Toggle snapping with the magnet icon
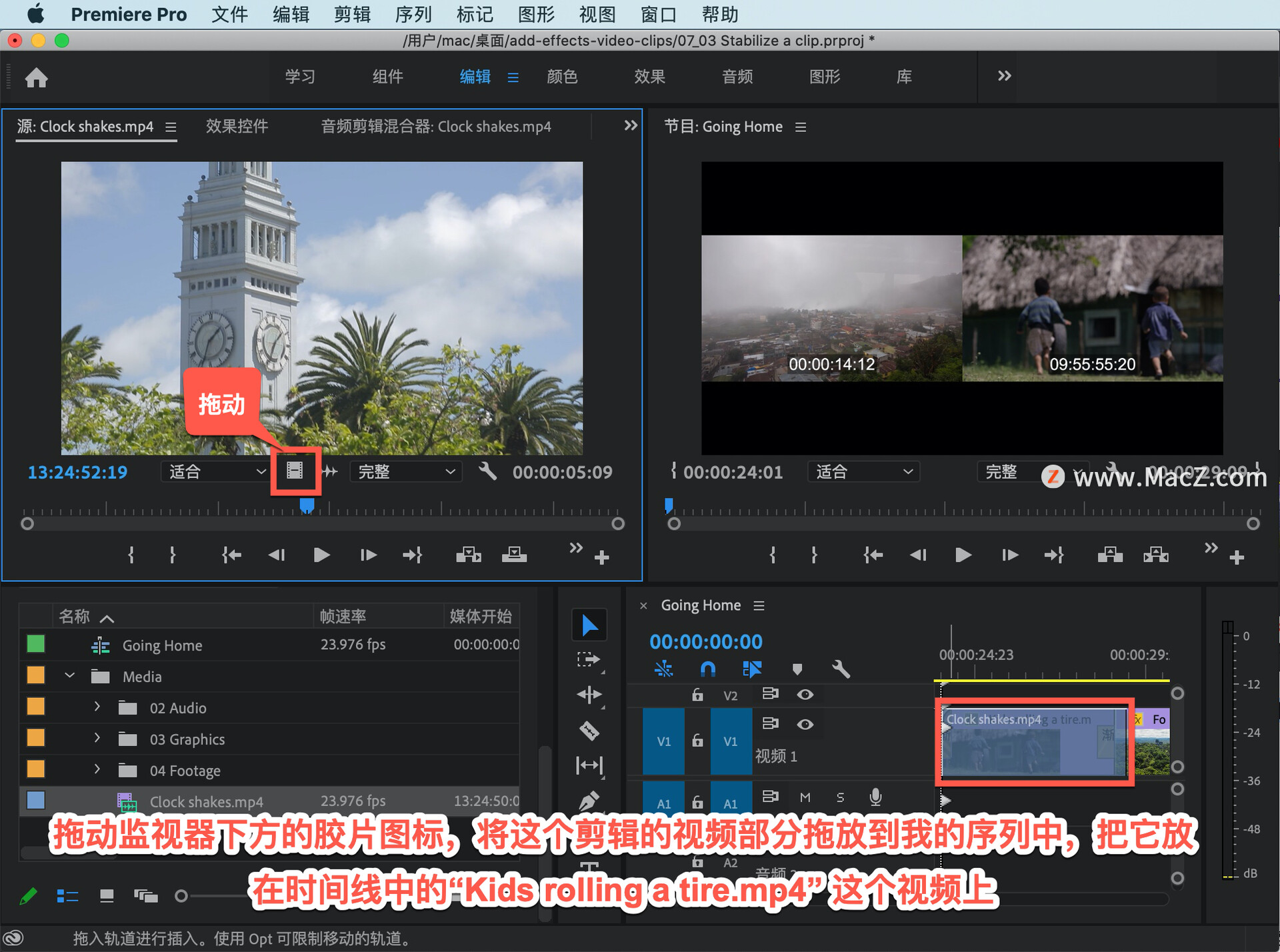This screenshot has height=952, width=1280. [x=707, y=669]
